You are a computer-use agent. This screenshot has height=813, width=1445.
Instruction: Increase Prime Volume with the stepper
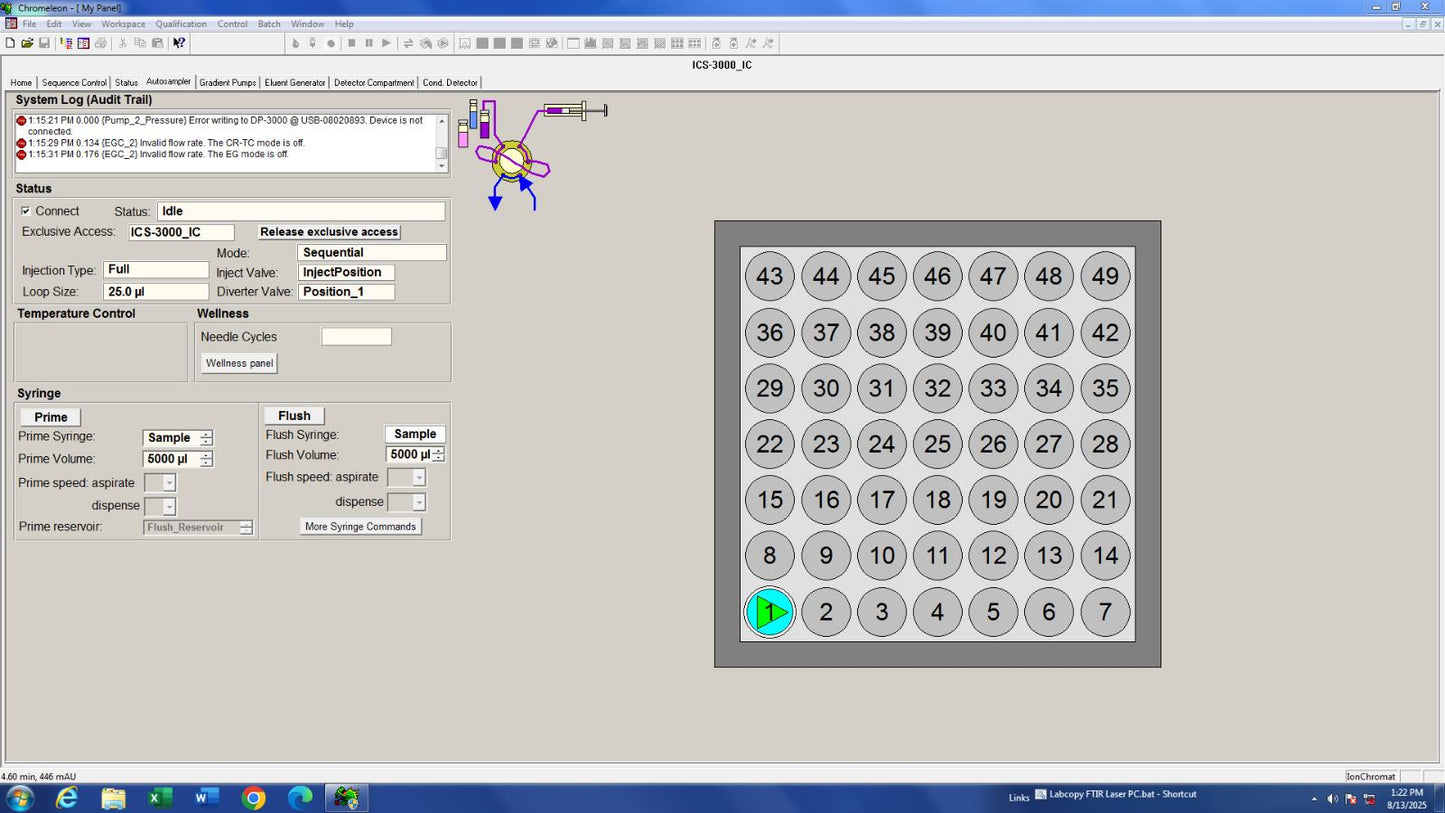tap(206, 456)
